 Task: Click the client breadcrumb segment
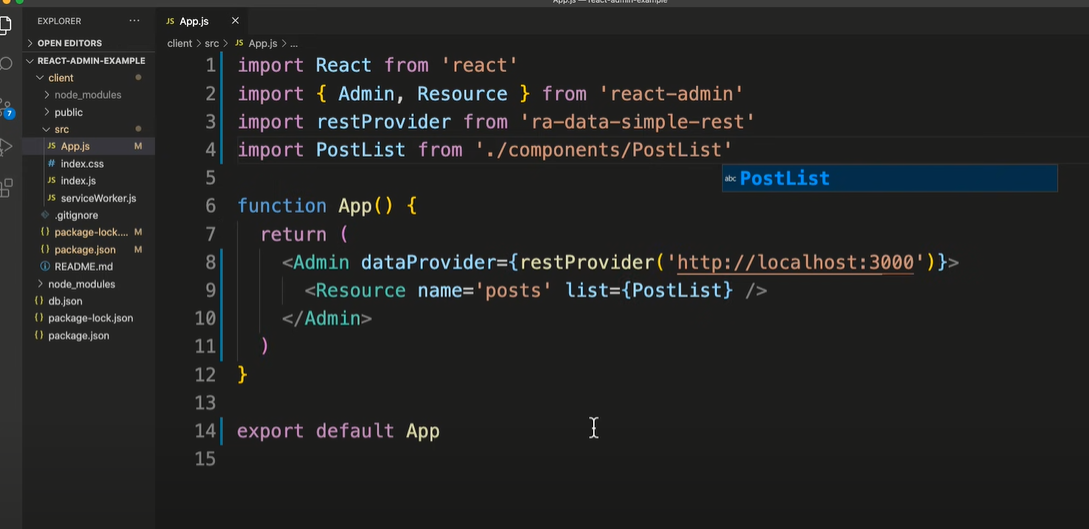(x=179, y=43)
